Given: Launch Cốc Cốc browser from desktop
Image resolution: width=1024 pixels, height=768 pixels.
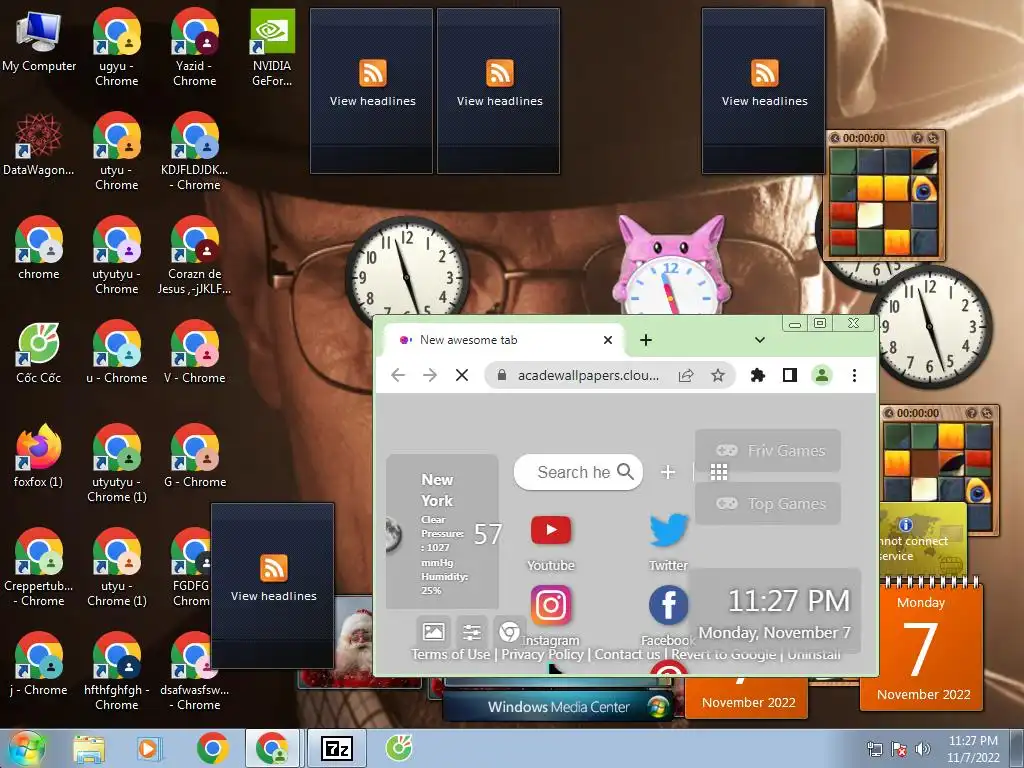Looking at the screenshot, I should [39, 352].
